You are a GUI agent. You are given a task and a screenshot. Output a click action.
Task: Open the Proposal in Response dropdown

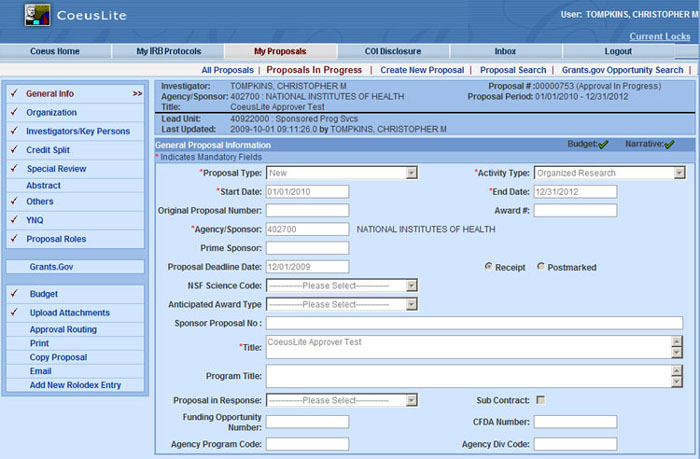[341, 401]
